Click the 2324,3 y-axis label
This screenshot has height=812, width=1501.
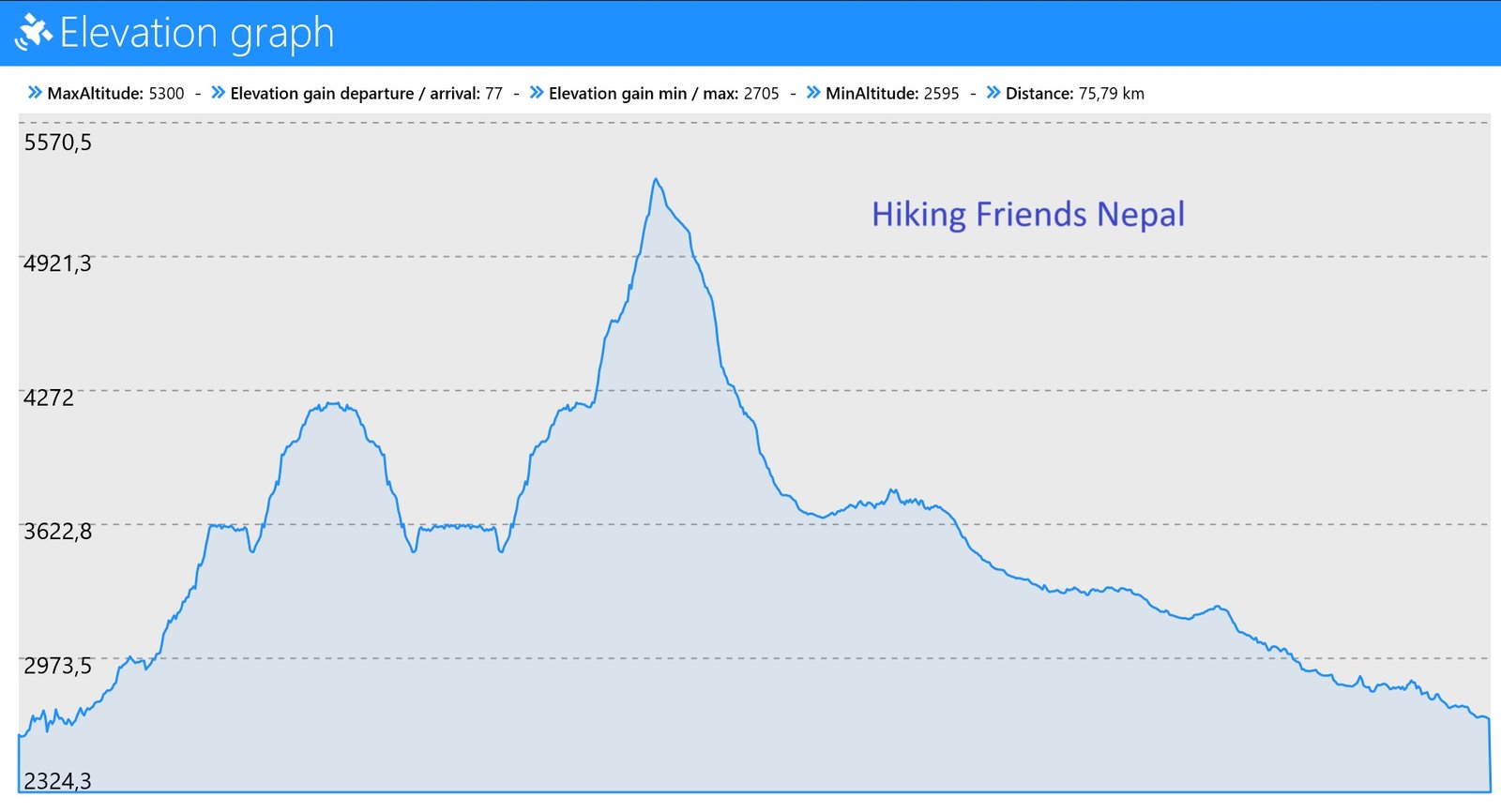click(x=58, y=781)
